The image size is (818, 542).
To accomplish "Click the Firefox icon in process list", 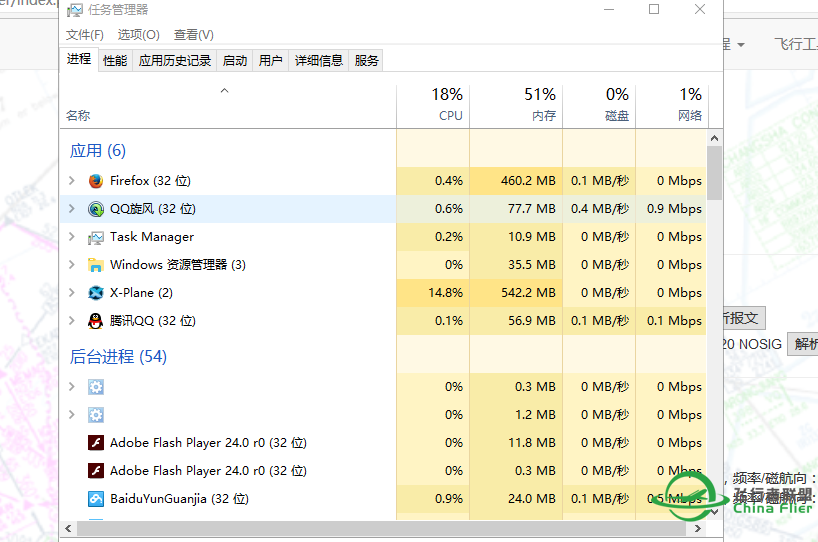I will (96, 181).
